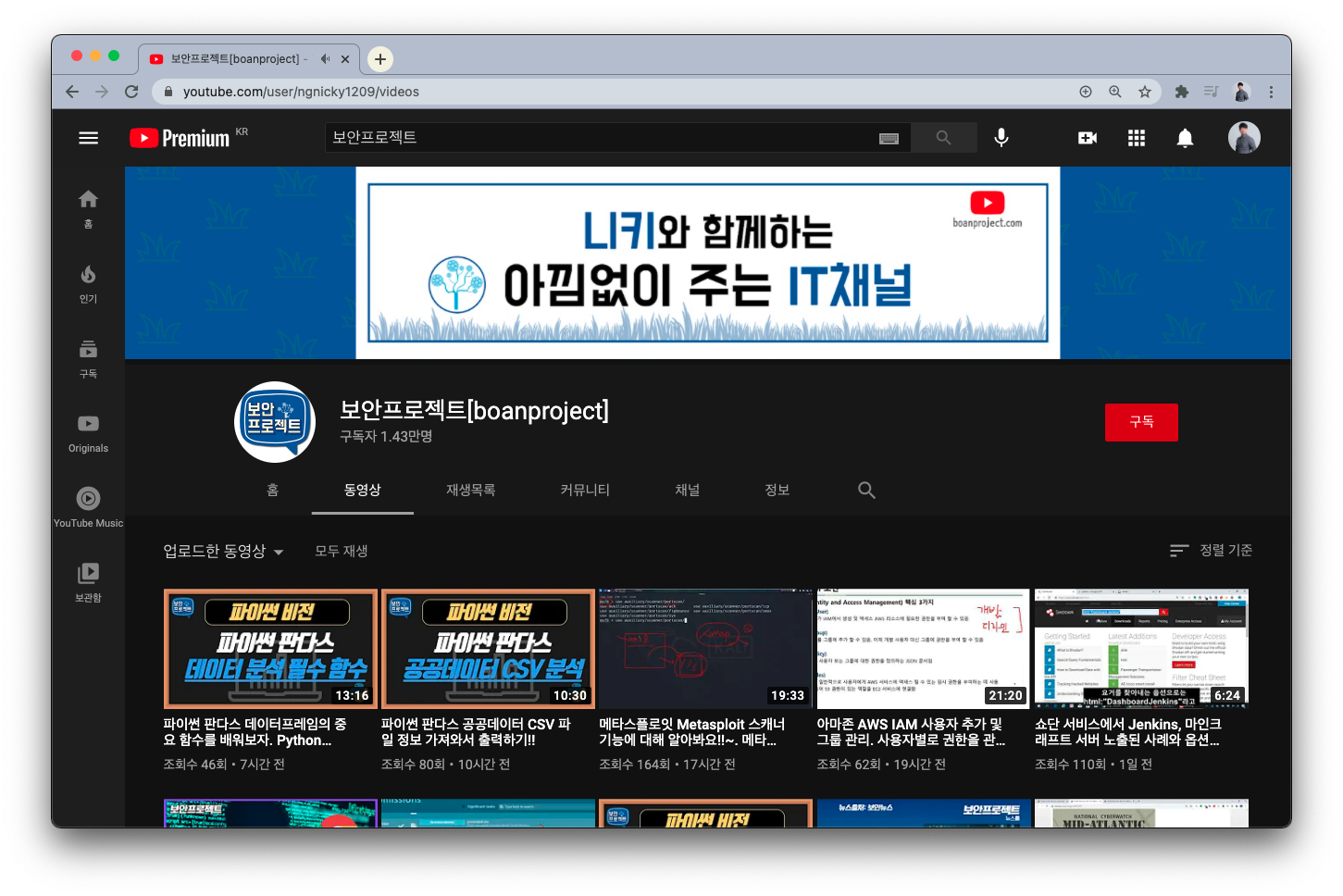Go forward with the browser forward arrow
Screen dimensions: 1343x896
102,92
